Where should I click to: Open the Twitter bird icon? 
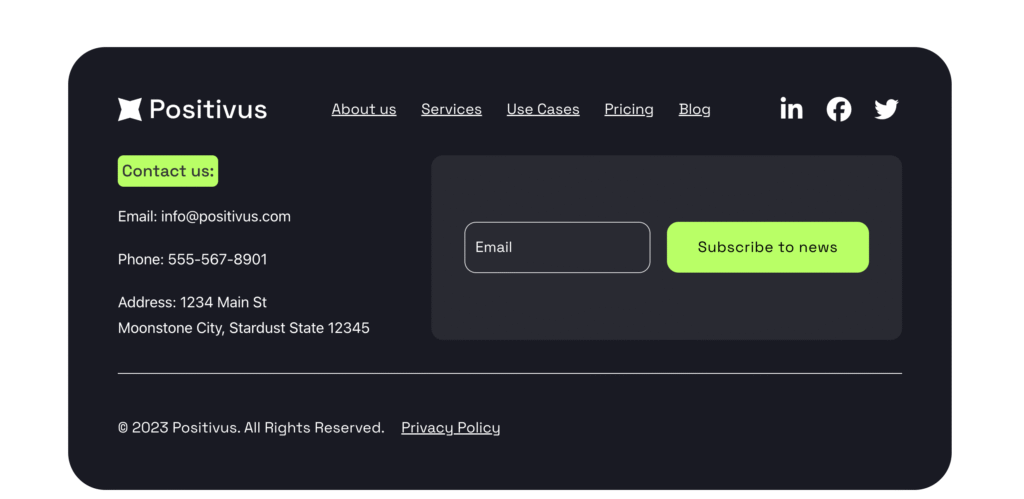tap(886, 109)
